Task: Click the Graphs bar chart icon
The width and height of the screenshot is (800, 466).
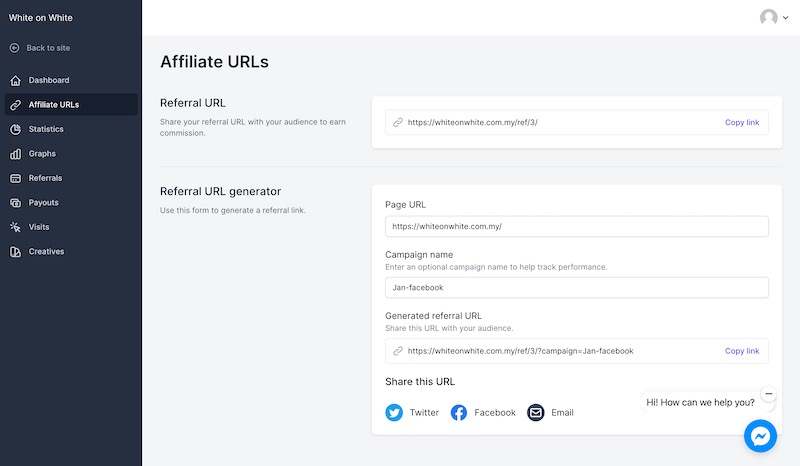Action: (x=15, y=154)
